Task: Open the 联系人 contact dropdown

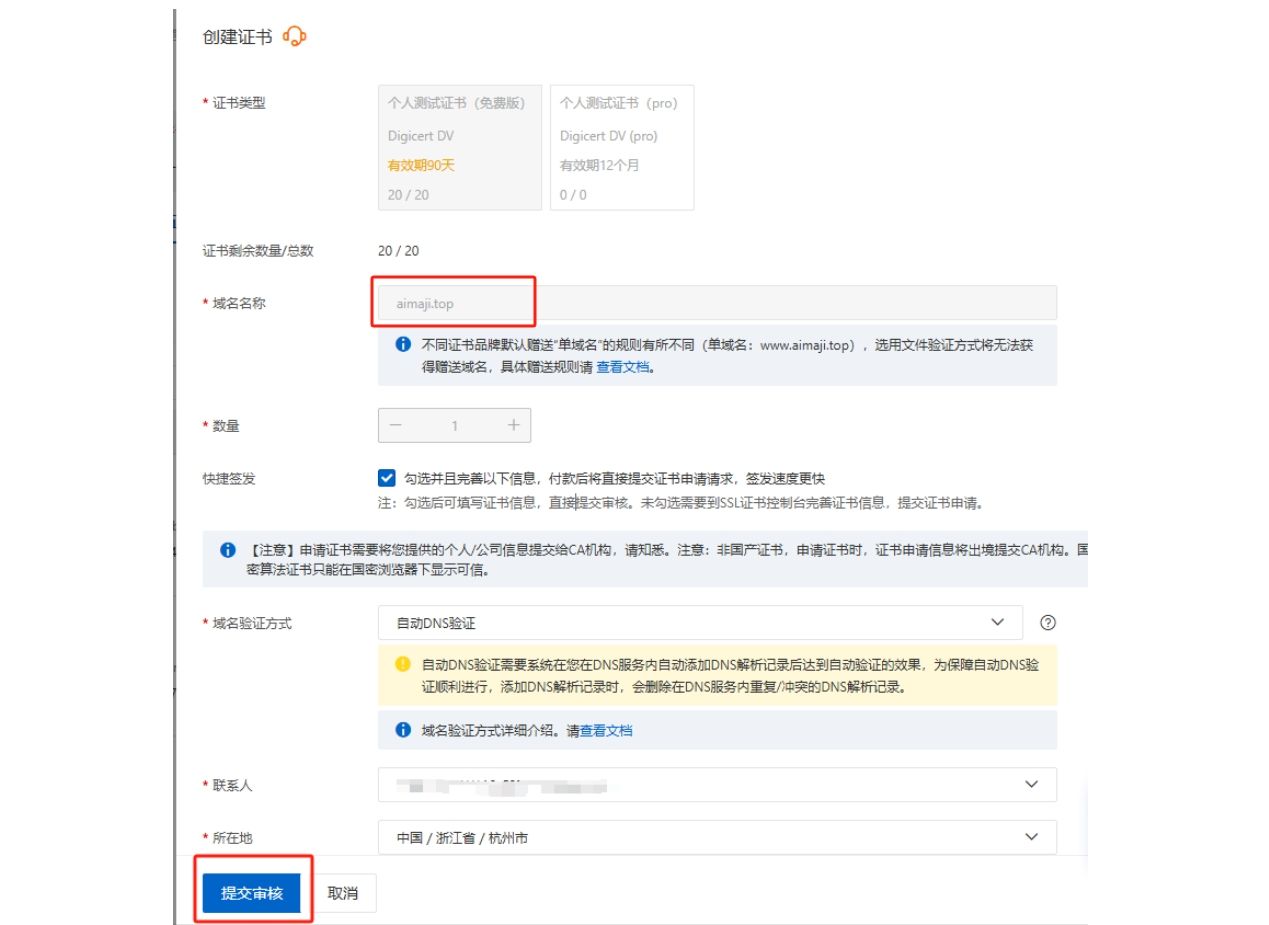Action: click(x=717, y=785)
